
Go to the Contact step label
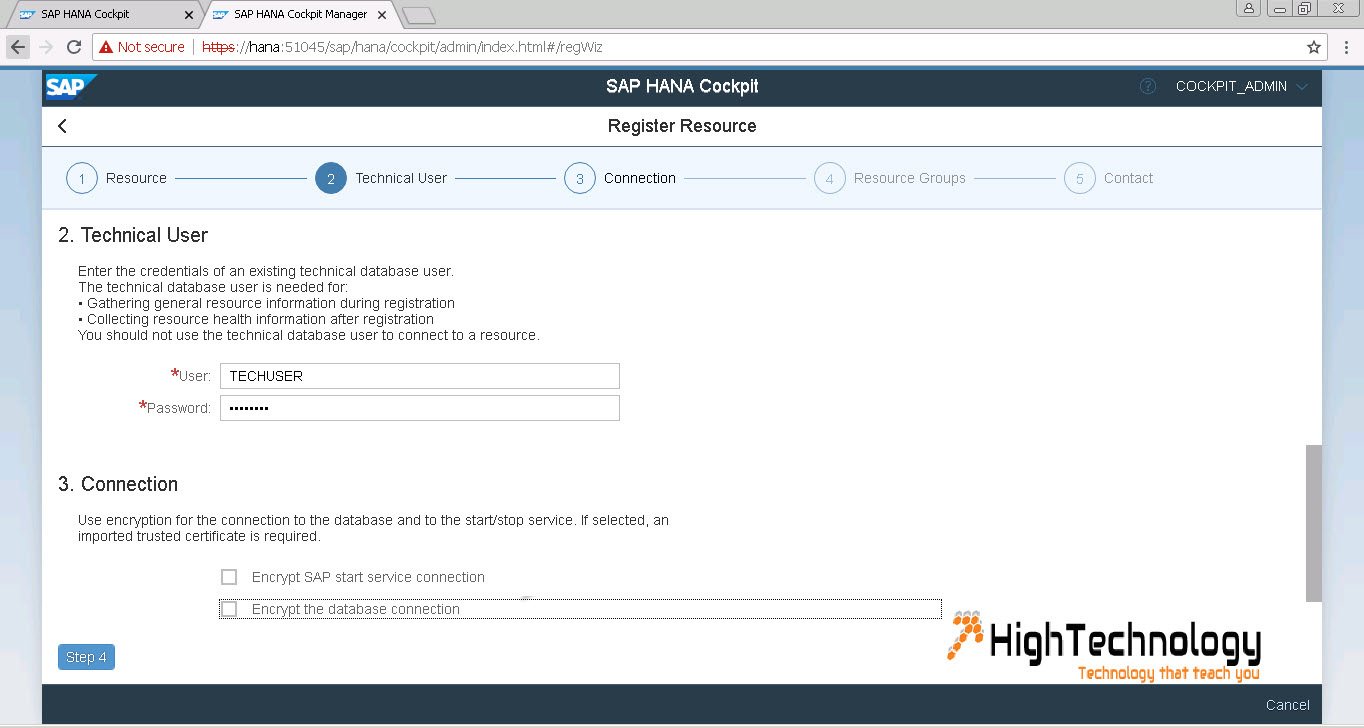(x=1128, y=178)
